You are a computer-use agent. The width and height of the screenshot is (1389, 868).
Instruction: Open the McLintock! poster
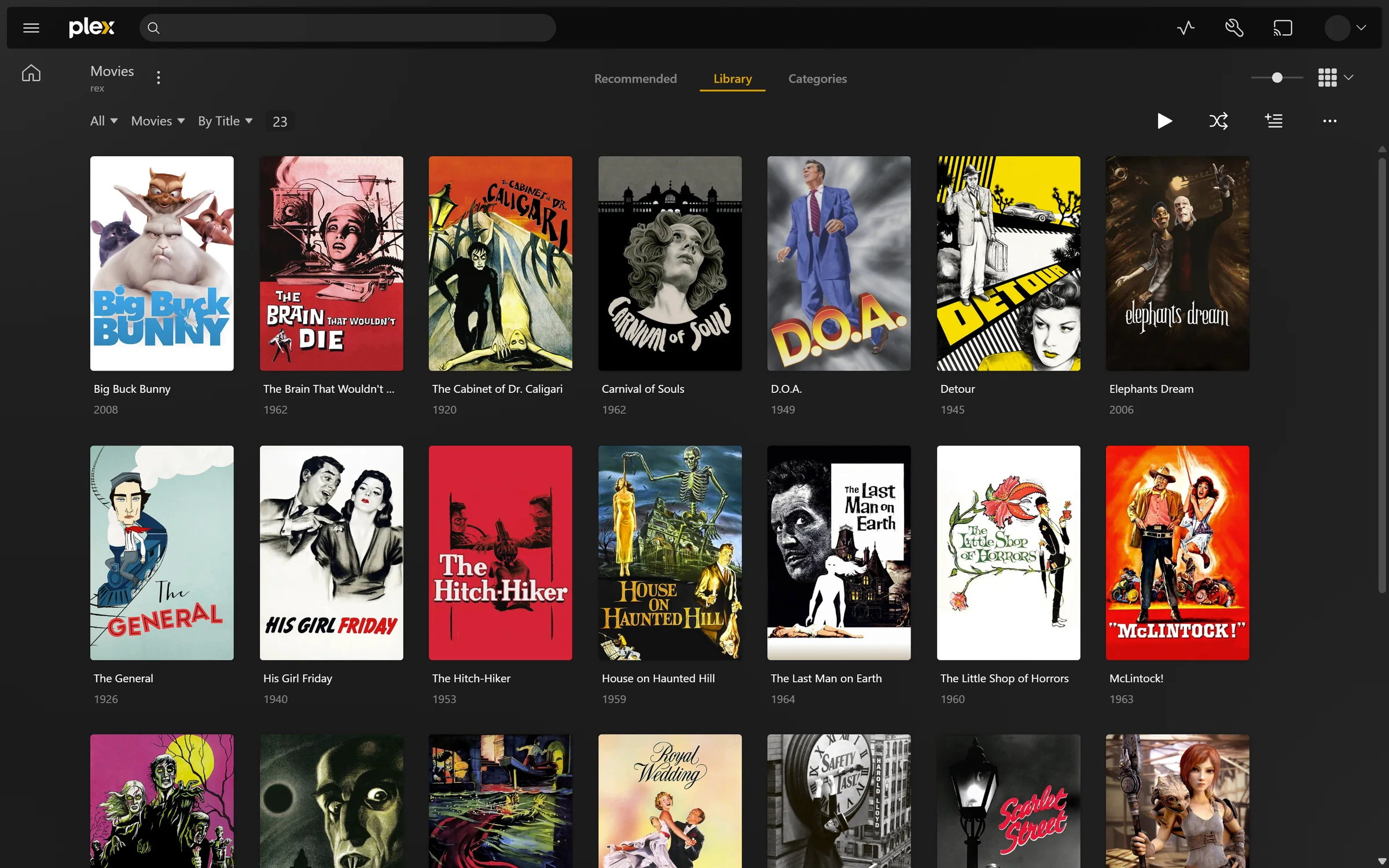click(x=1177, y=553)
